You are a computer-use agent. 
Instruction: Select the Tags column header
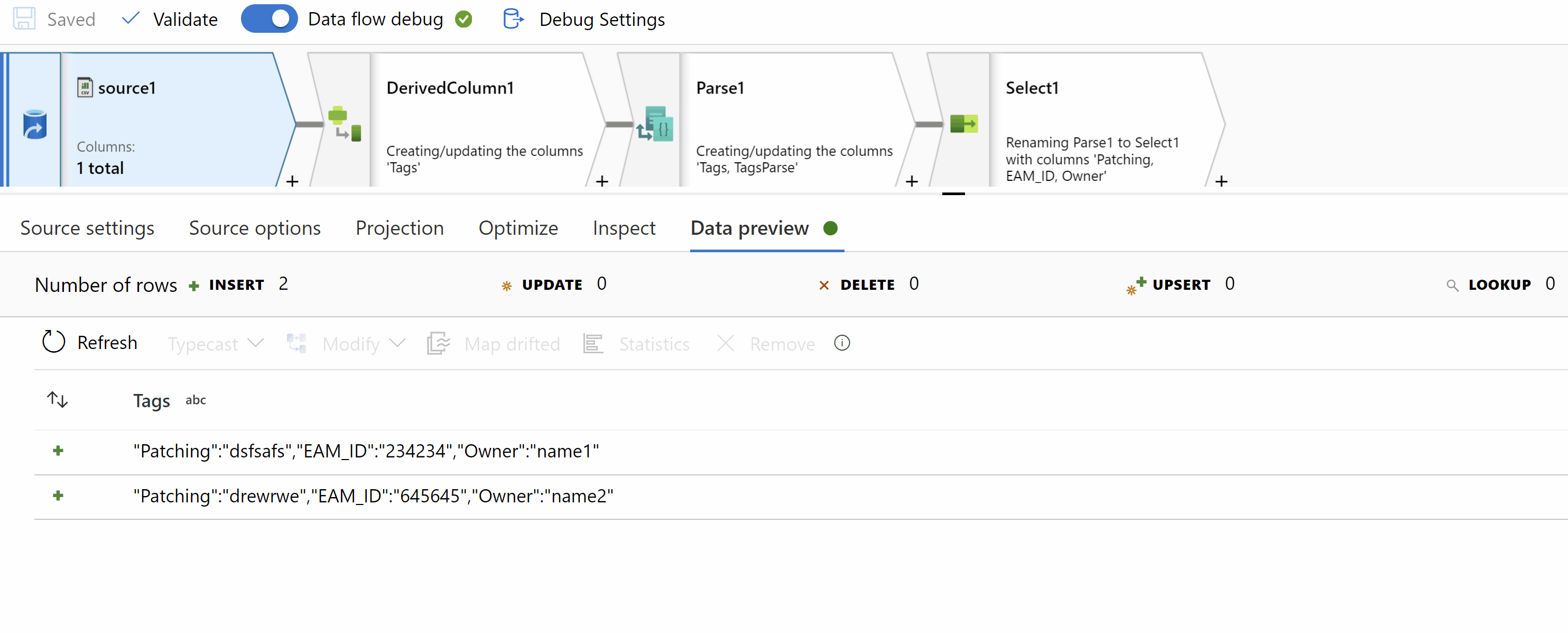(x=152, y=400)
